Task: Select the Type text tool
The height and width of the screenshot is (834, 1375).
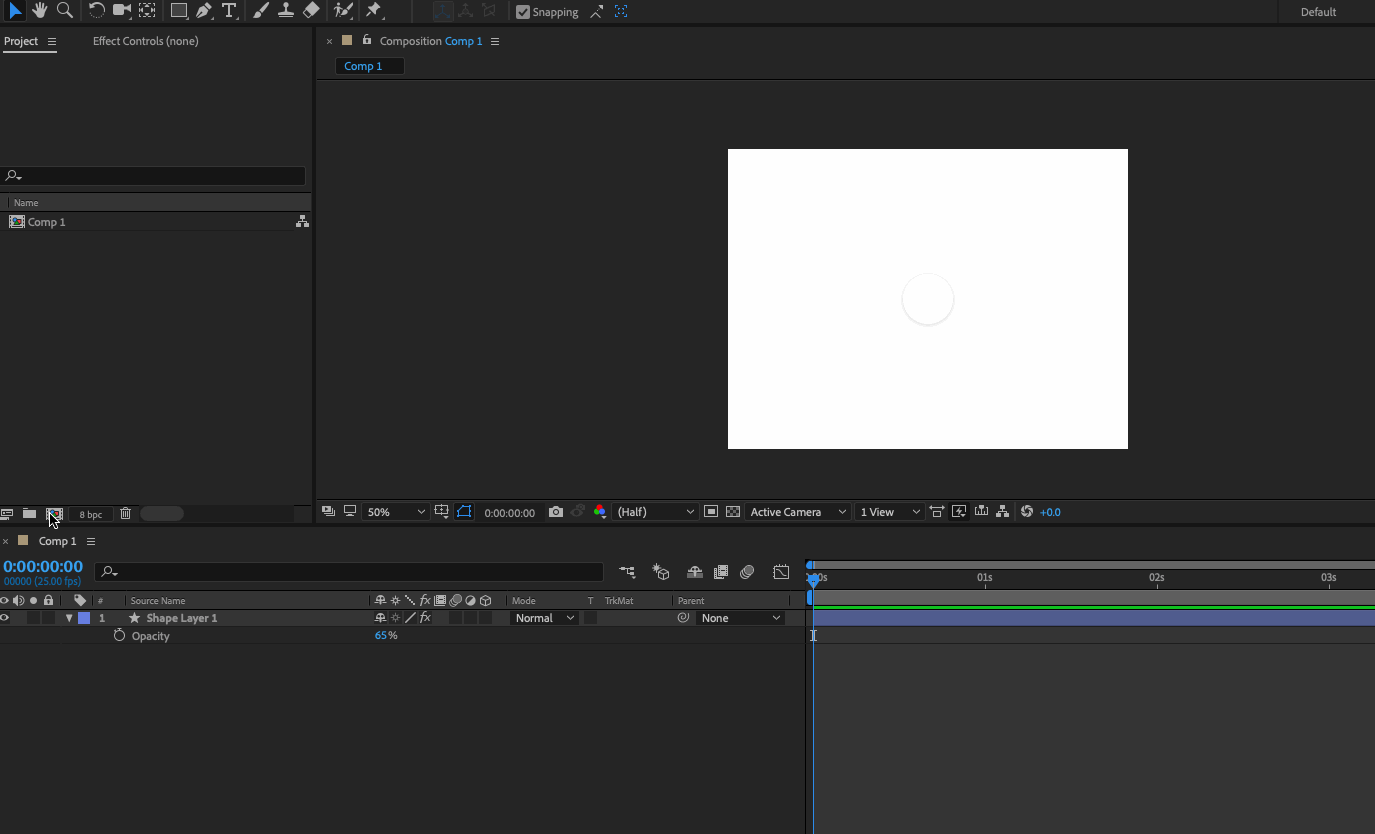Action: pyautogui.click(x=229, y=11)
